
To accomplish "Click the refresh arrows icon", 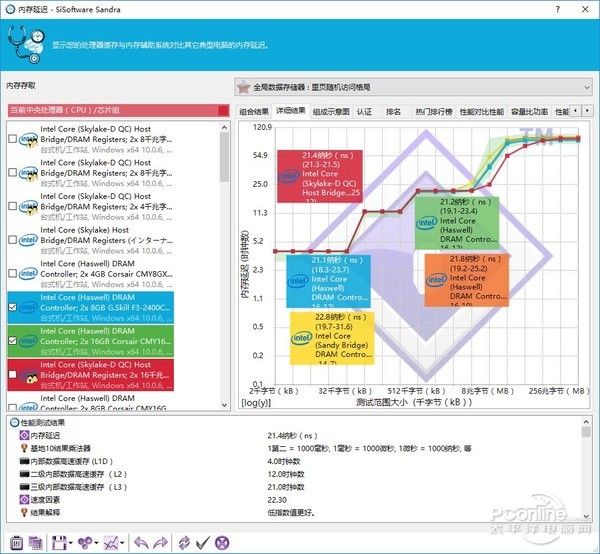I will (184, 543).
